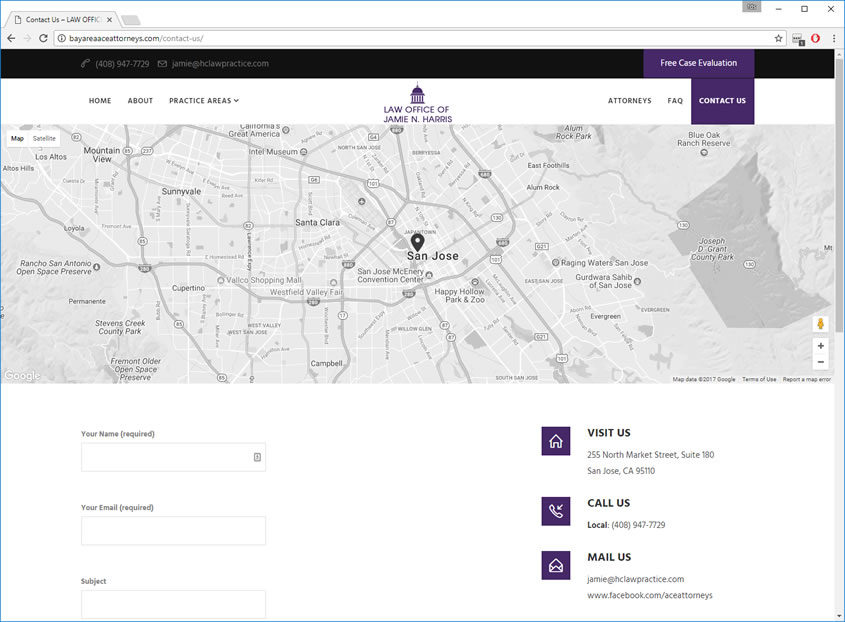Click the Call Us phone icon
This screenshot has height=622, width=845.
[x=555, y=511]
